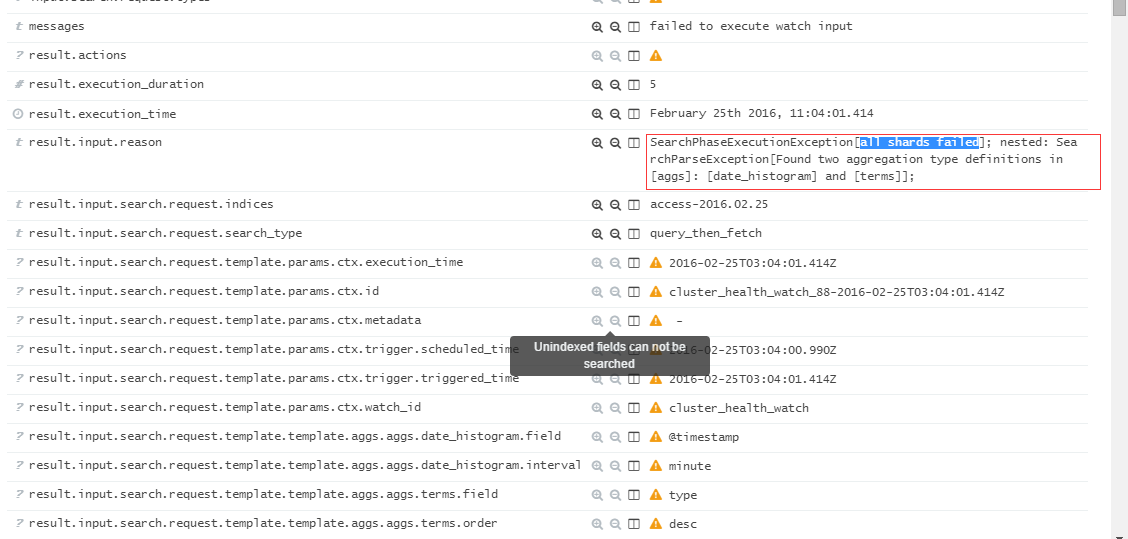Toggle ctx.watch_id column in table
1128x539 pixels.
click(x=634, y=408)
